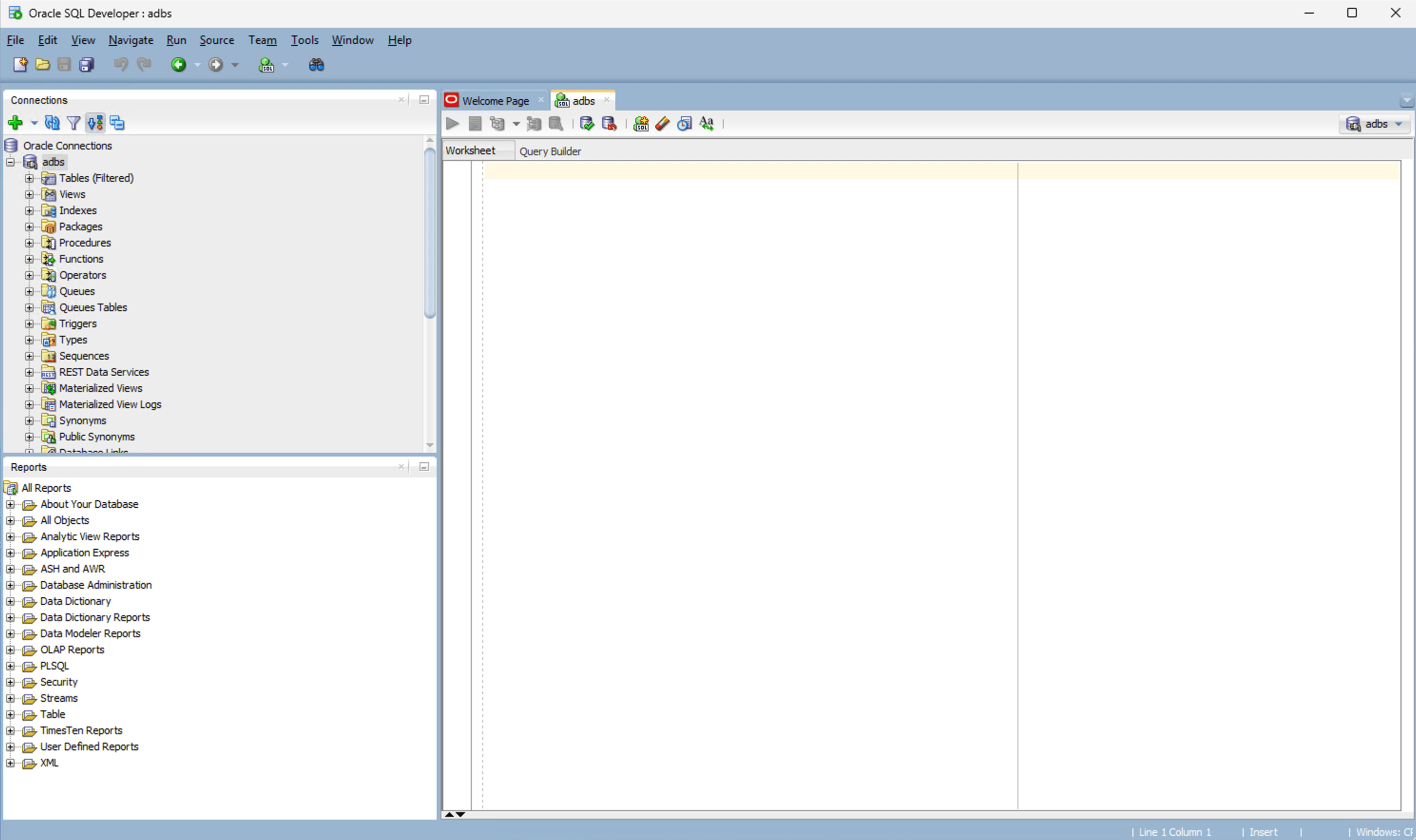Click the scroll-down arrow in Connections panel

coord(430,445)
